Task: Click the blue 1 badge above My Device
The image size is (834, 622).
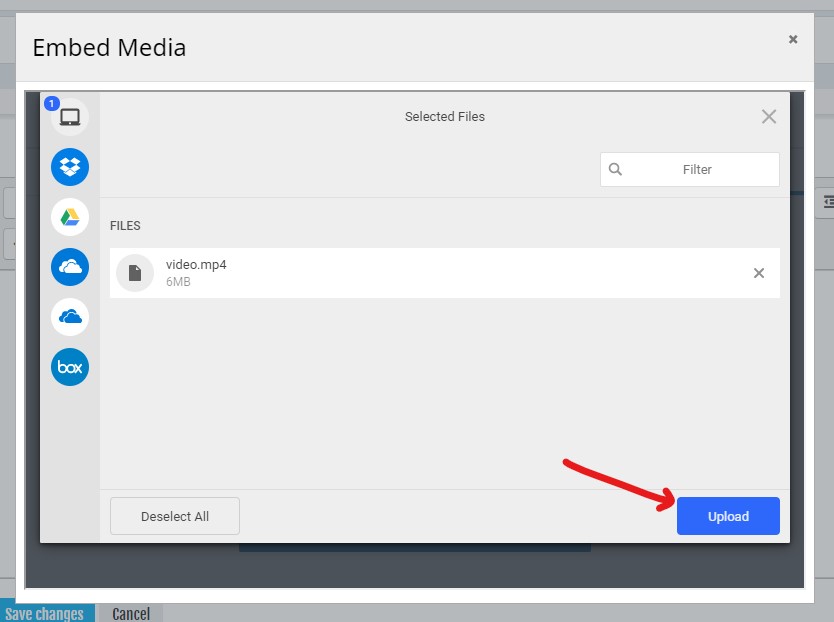Action: click(51, 101)
